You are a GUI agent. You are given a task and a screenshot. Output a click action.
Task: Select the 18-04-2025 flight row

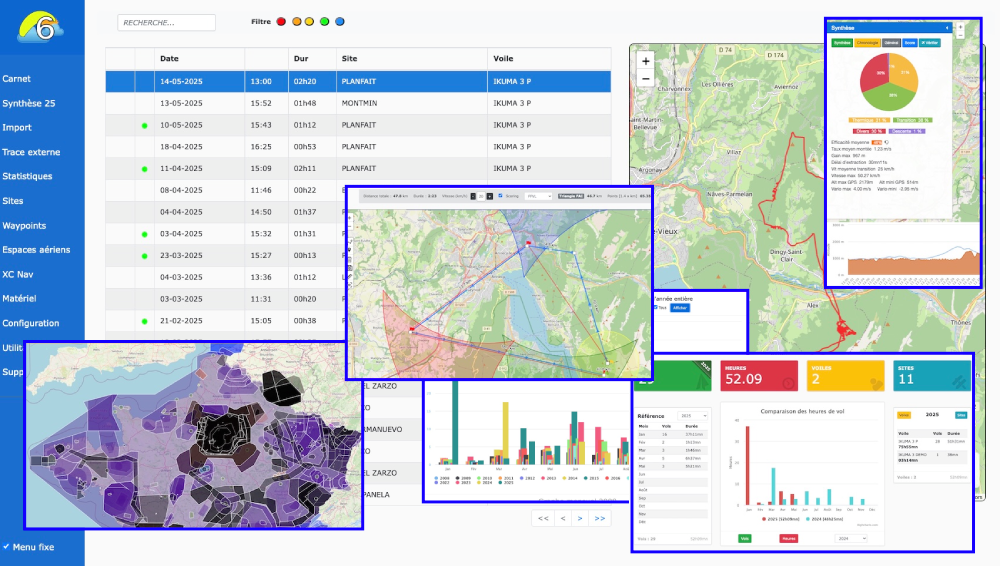tap(358, 147)
